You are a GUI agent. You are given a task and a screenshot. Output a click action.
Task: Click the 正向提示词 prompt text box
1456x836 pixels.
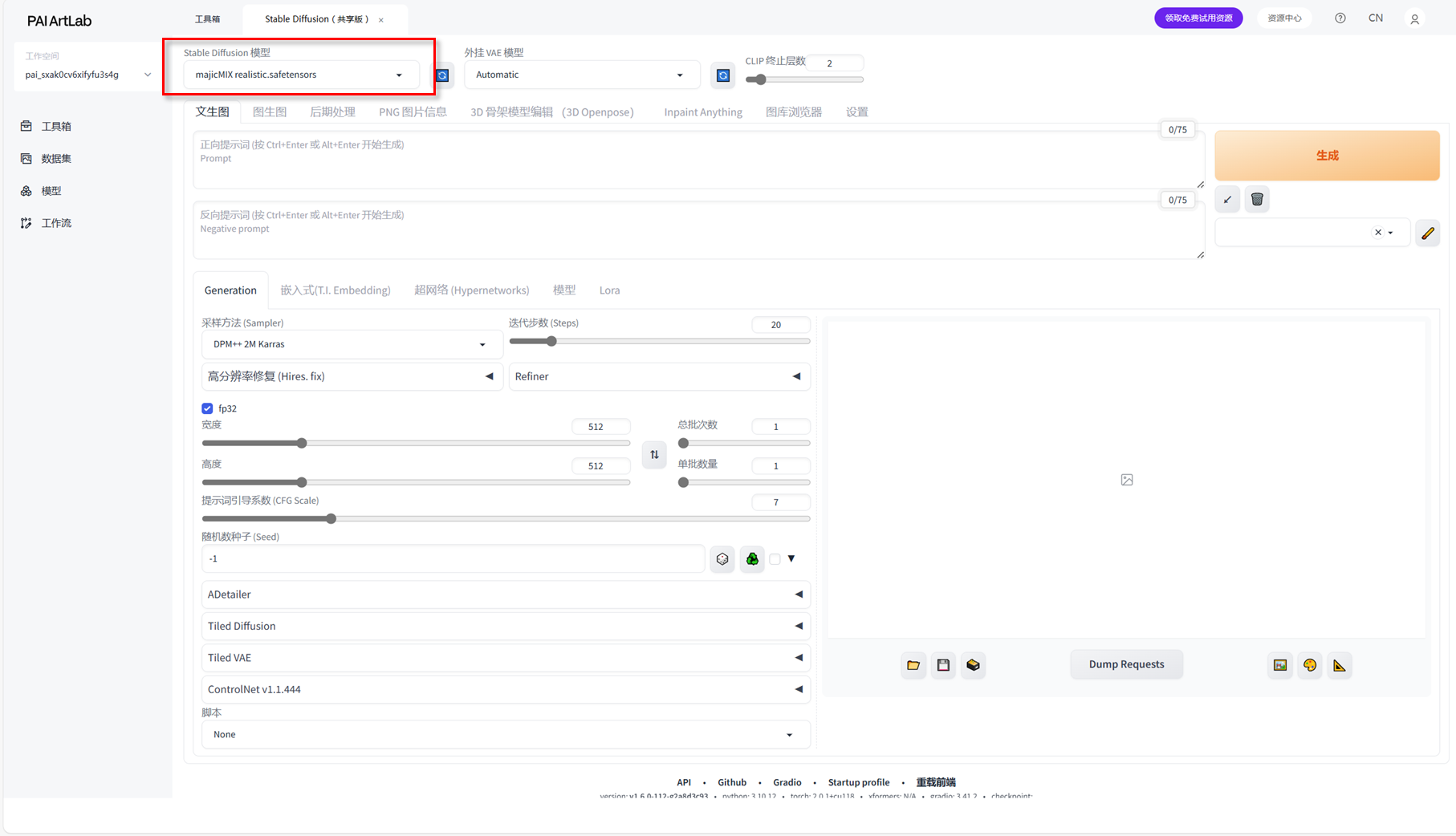point(698,160)
